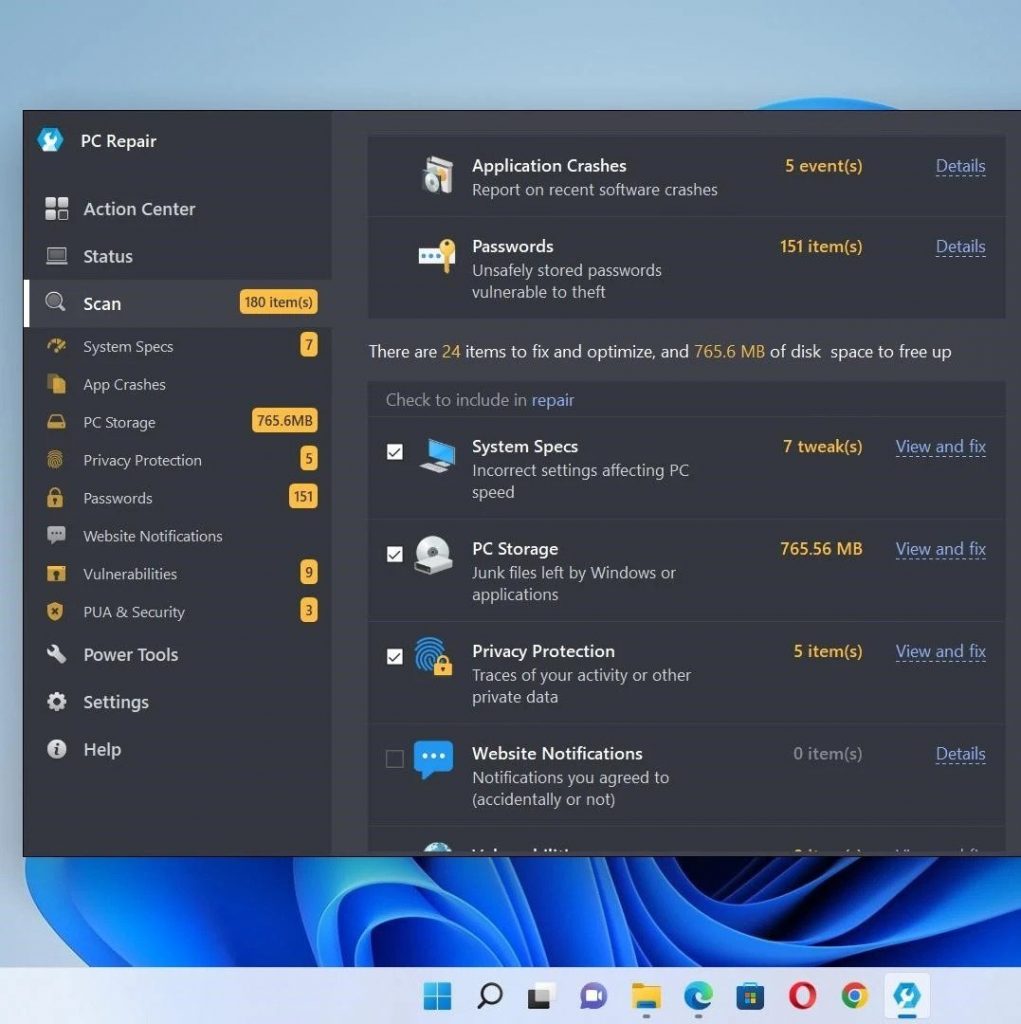Image resolution: width=1021 pixels, height=1024 pixels.
Task: Go to Power Tools in sidebar
Action: (130, 655)
